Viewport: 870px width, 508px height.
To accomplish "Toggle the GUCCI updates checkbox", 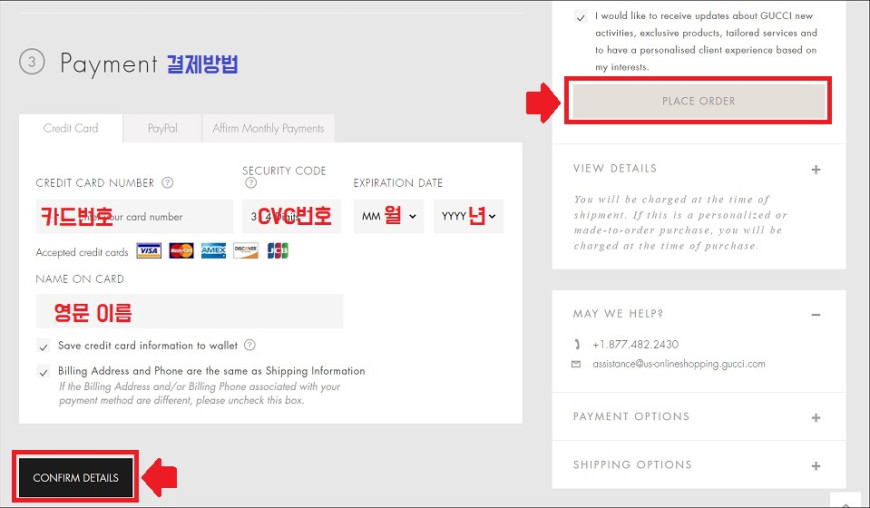I will tap(581, 17).
